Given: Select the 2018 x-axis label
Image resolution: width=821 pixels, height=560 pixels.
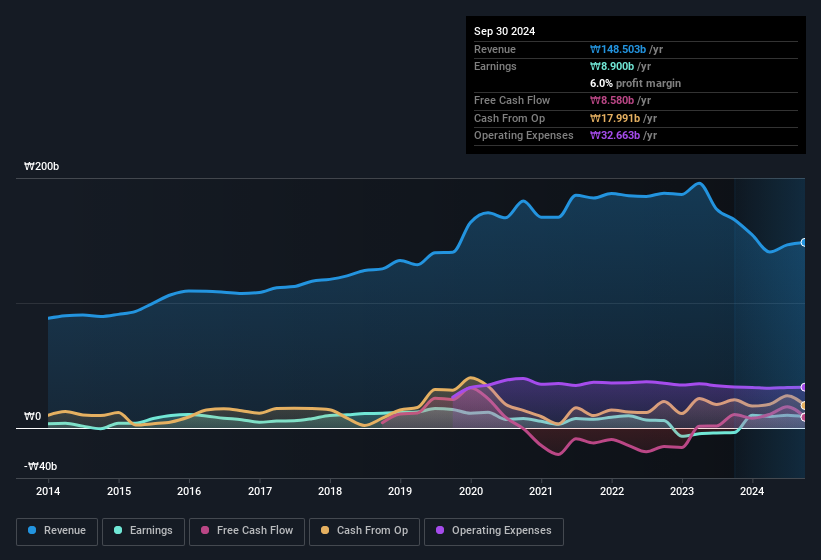Looking at the screenshot, I should tap(330, 491).
